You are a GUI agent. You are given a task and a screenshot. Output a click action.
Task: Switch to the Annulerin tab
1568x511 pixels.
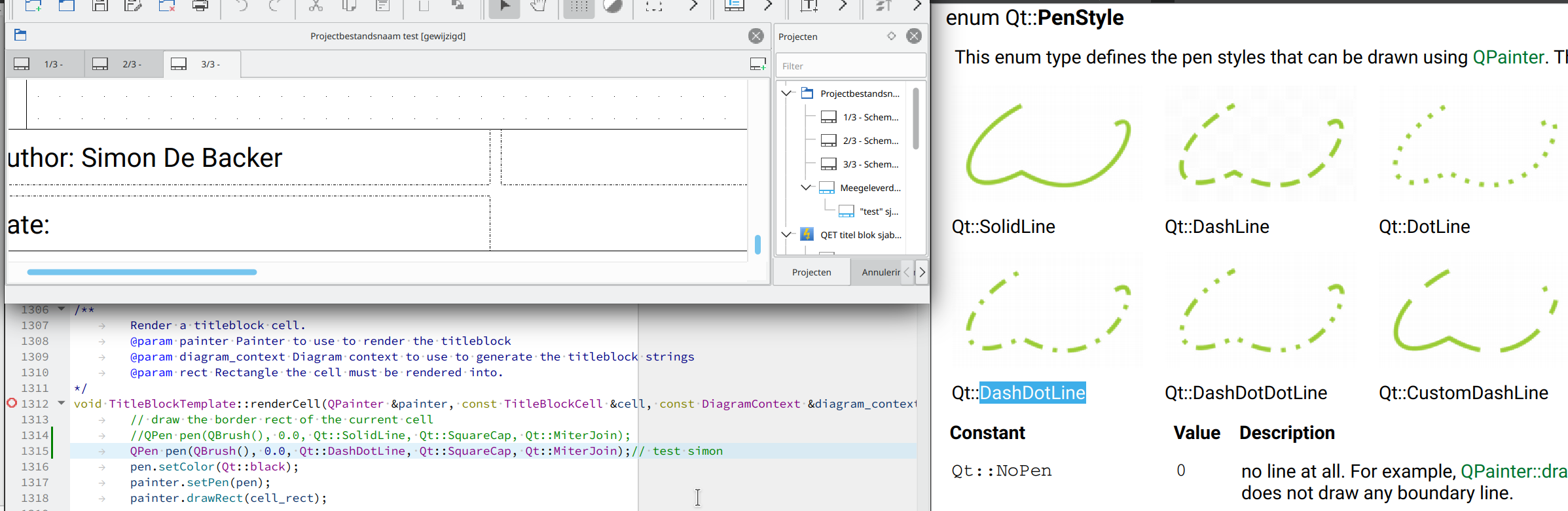click(879, 272)
